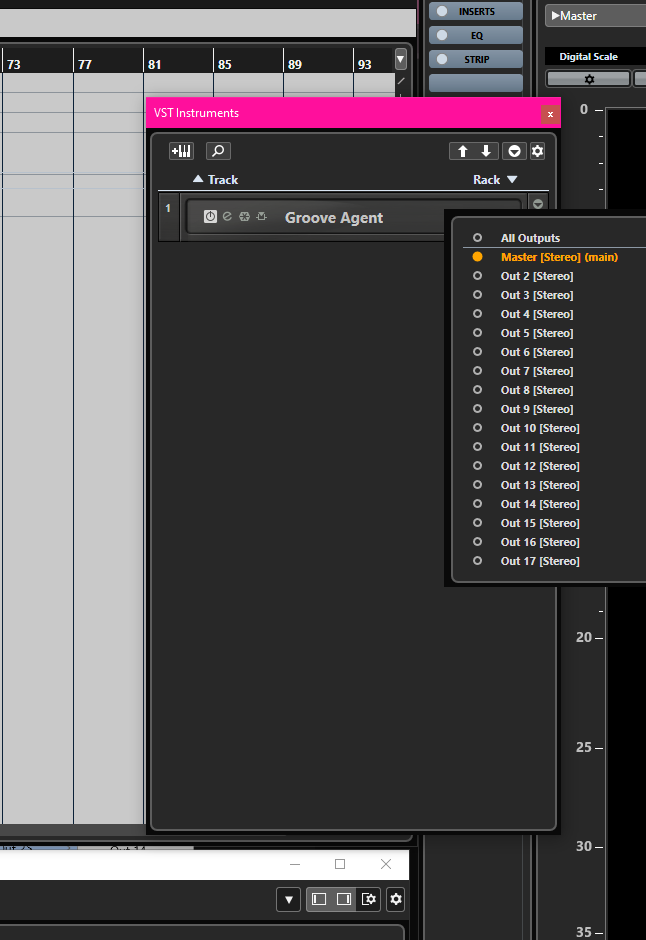Toggle left zone visibility icon
Image resolution: width=646 pixels, height=940 pixels.
point(319,899)
